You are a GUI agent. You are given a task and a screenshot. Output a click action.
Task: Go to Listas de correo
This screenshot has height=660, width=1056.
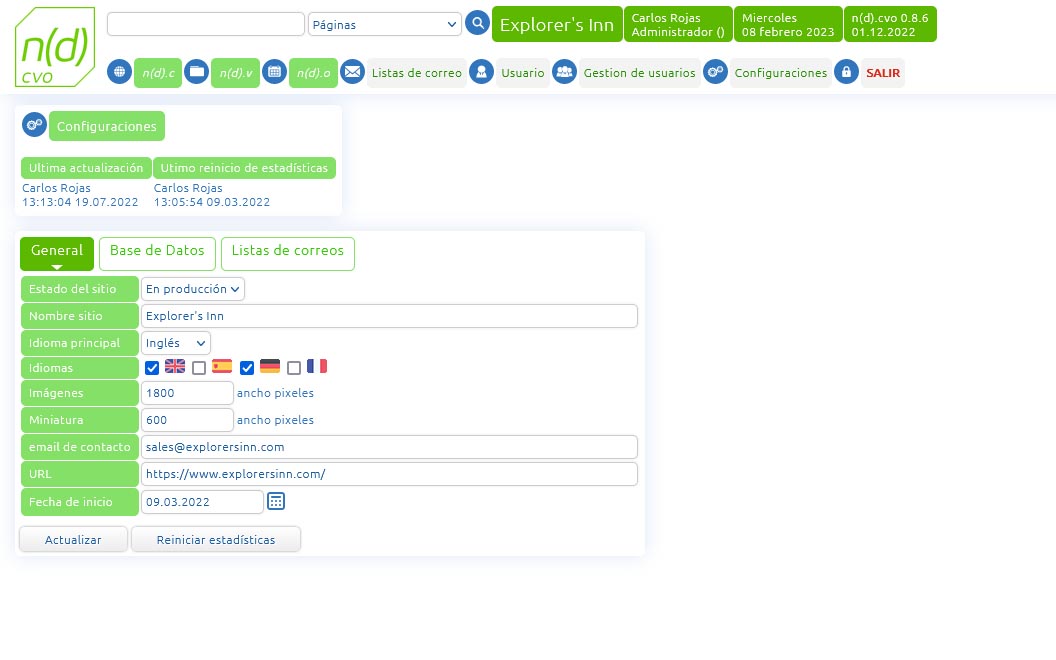click(x=417, y=73)
